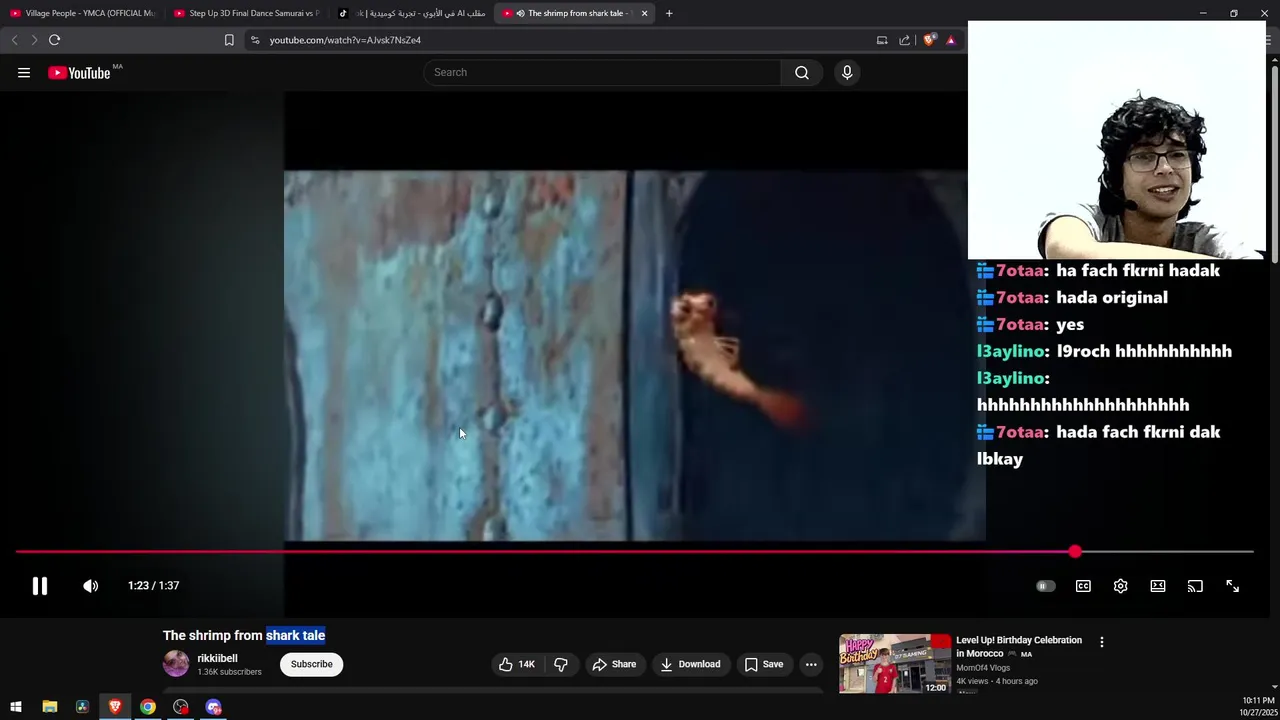The height and width of the screenshot is (720, 1280).
Task: Click the 1:23 / 1:37 time display
Action: click(x=153, y=586)
